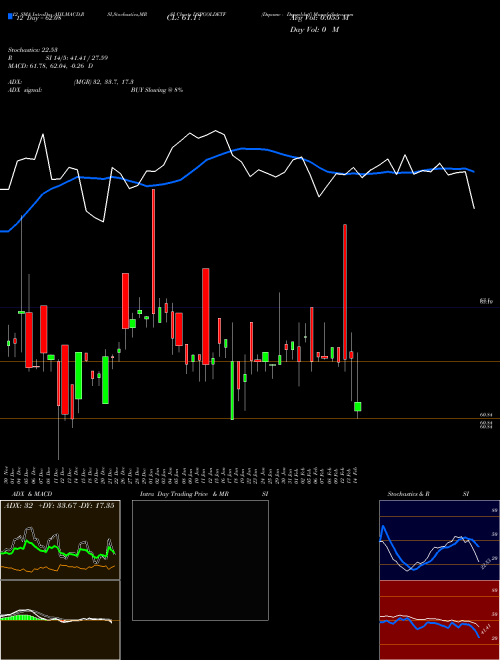Click the 'ADX signal:' label
Image resolution: width=500 pixels, height=660 pixels.
tap(25, 90)
